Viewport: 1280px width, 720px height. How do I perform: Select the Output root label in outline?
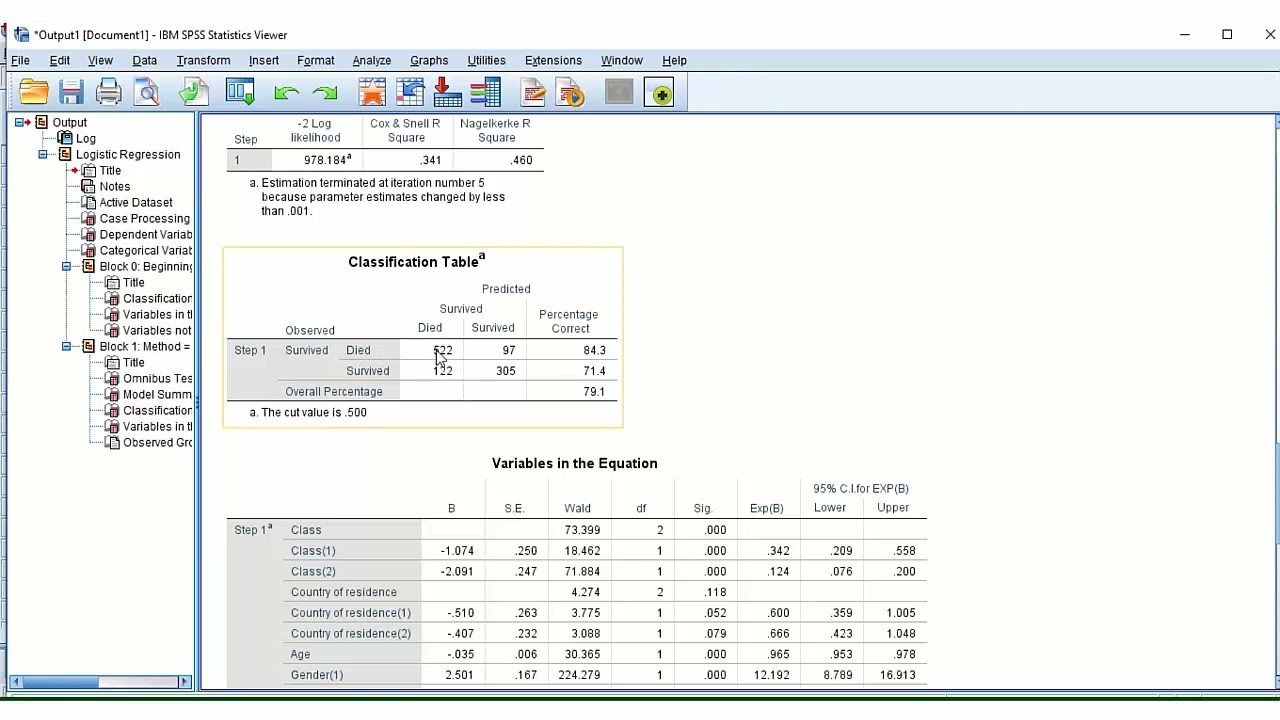[x=69, y=122]
